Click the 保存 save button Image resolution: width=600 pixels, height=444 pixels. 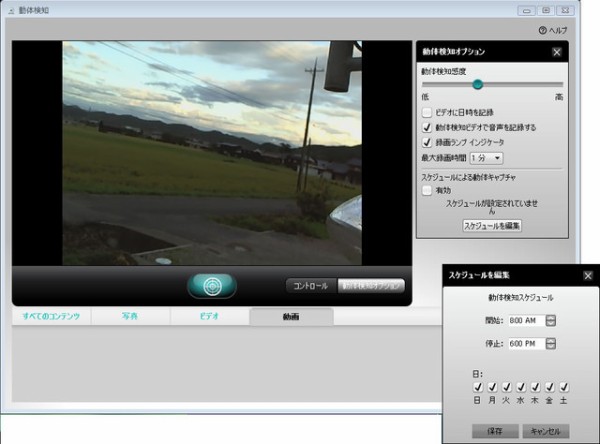495,431
